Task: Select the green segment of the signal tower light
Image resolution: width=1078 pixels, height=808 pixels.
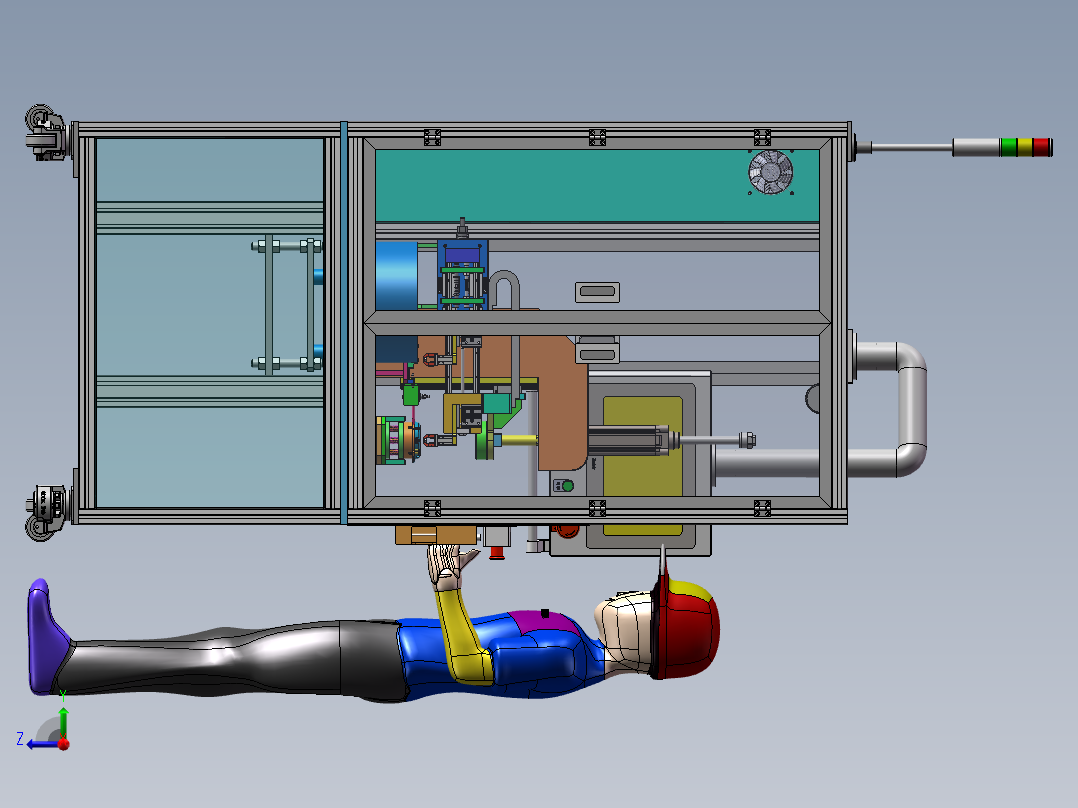Action: [1009, 147]
